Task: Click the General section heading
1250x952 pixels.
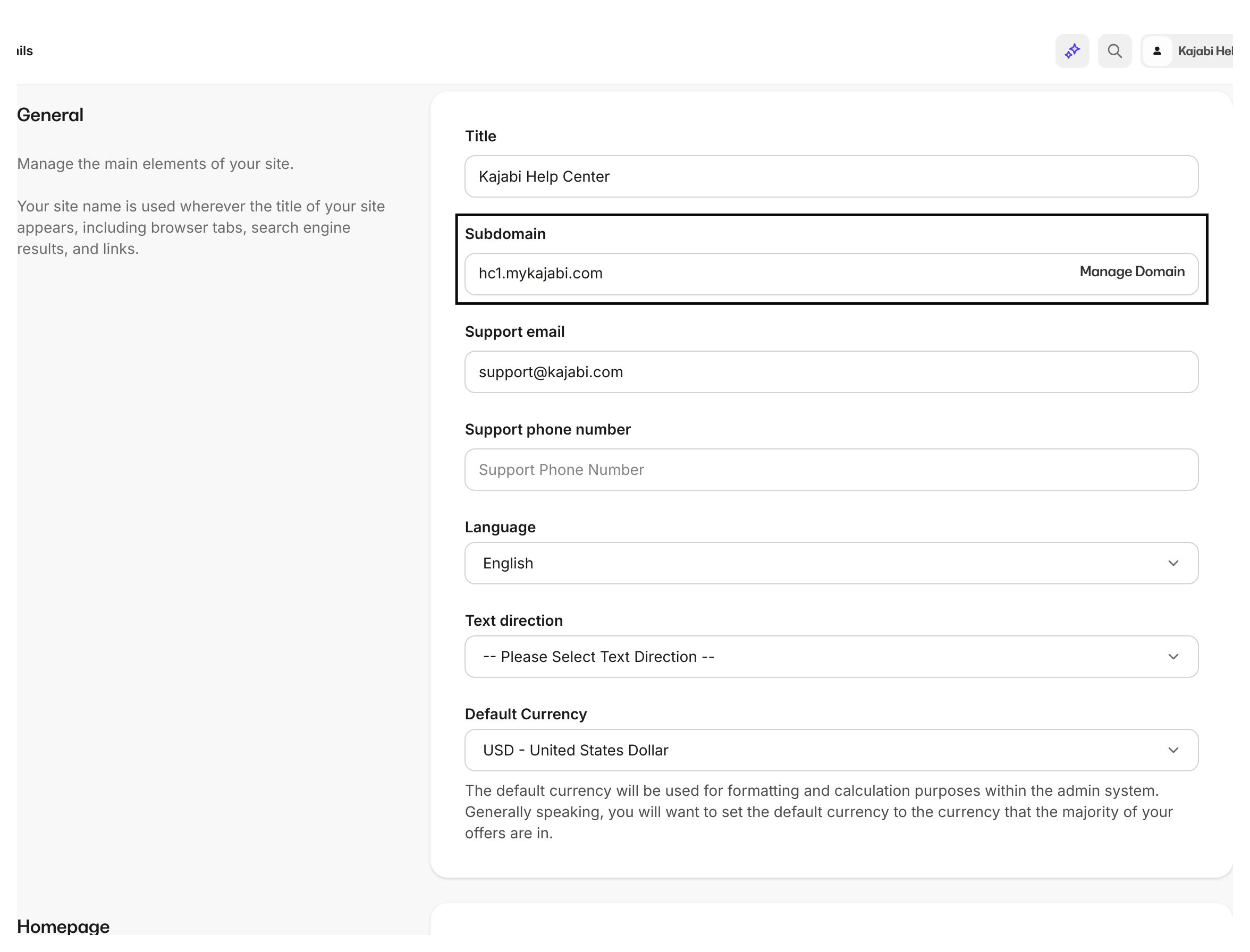Action: 50,115
